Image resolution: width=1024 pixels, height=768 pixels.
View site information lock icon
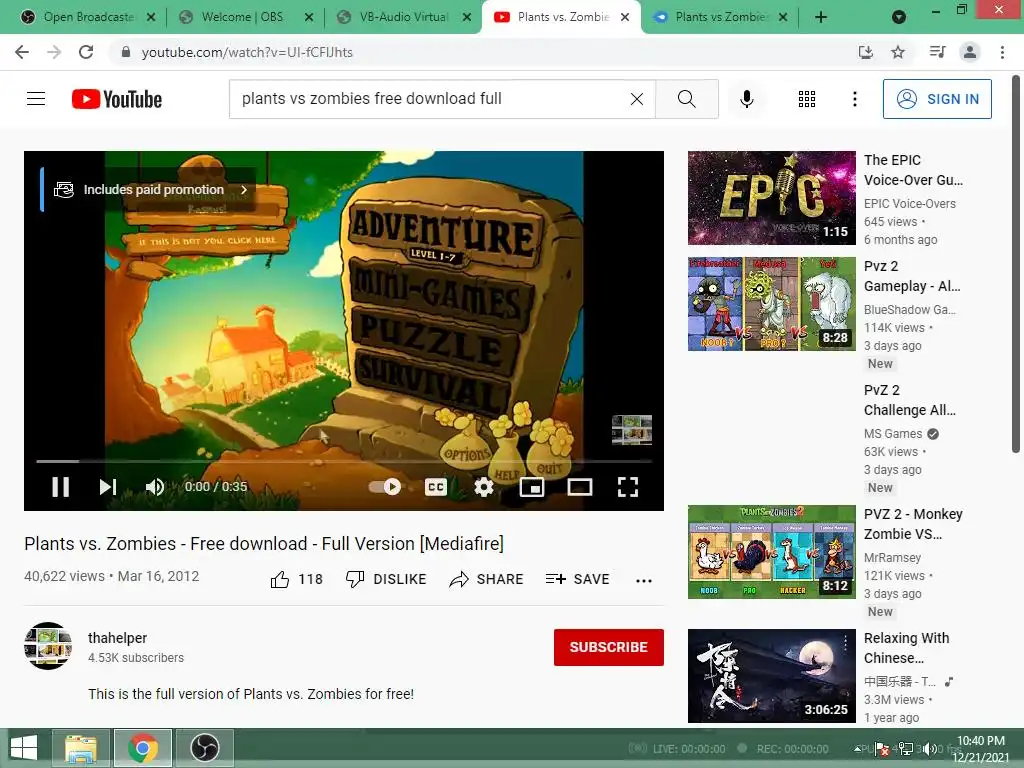126,52
